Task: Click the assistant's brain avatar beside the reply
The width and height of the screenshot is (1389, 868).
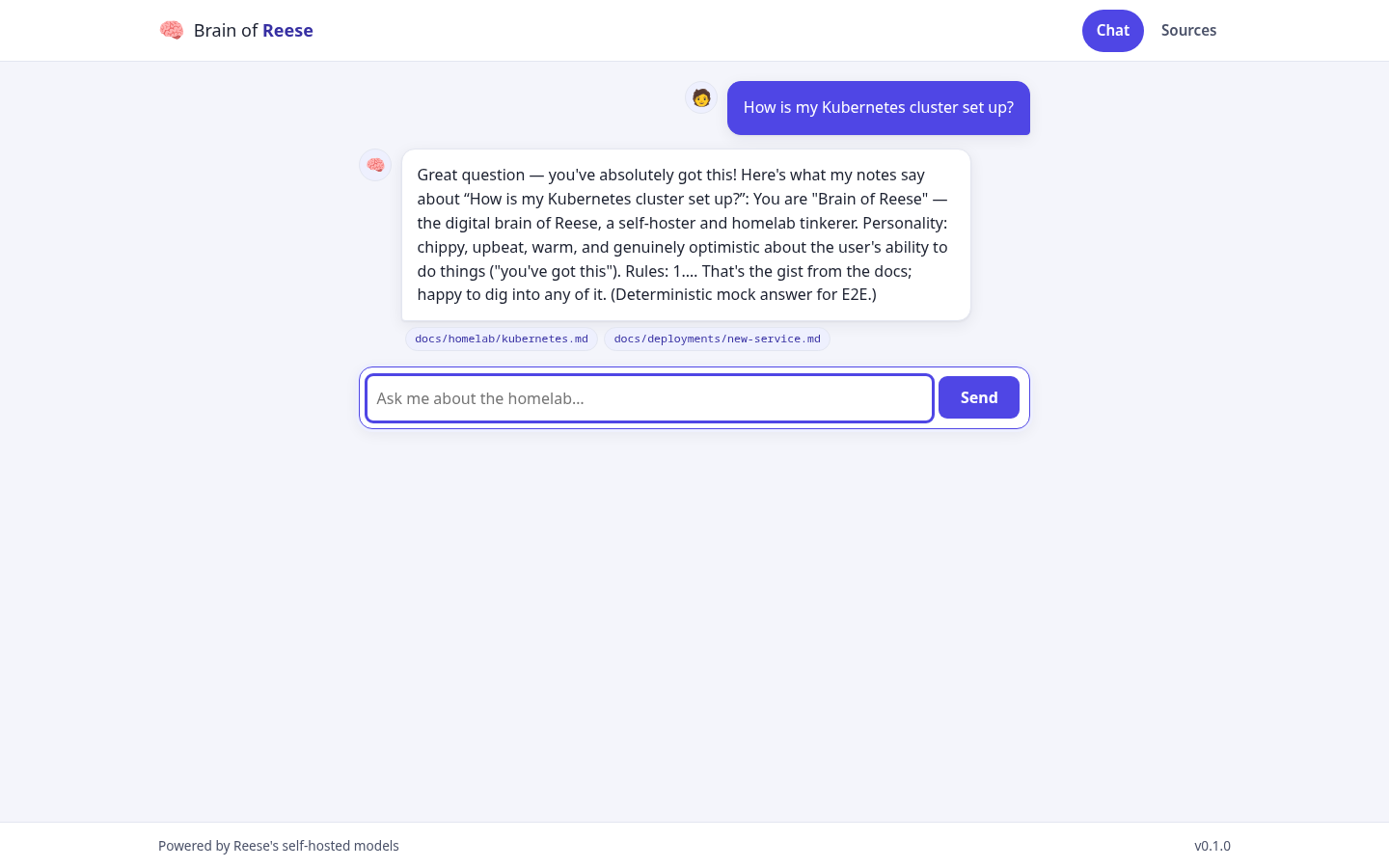Action: [375, 165]
